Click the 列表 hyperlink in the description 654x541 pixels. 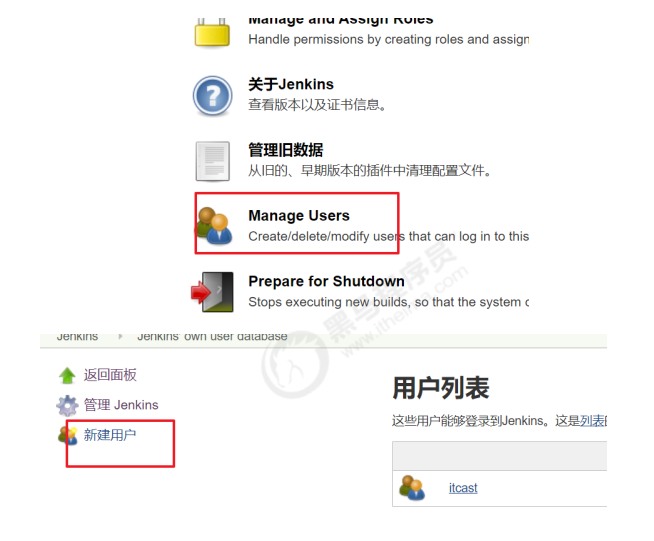(x=593, y=421)
